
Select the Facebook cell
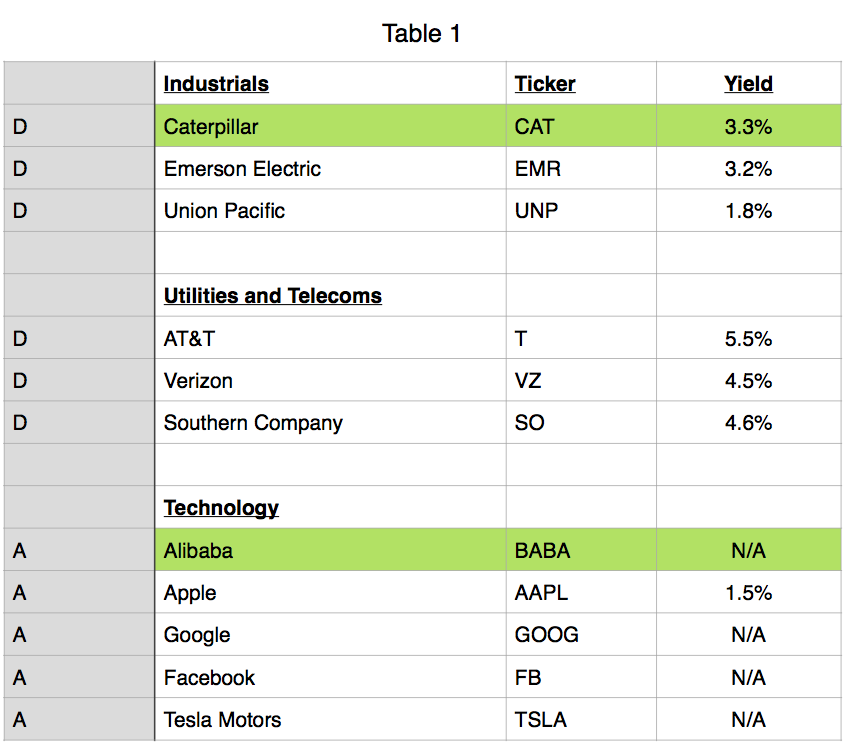coord(209,677)
